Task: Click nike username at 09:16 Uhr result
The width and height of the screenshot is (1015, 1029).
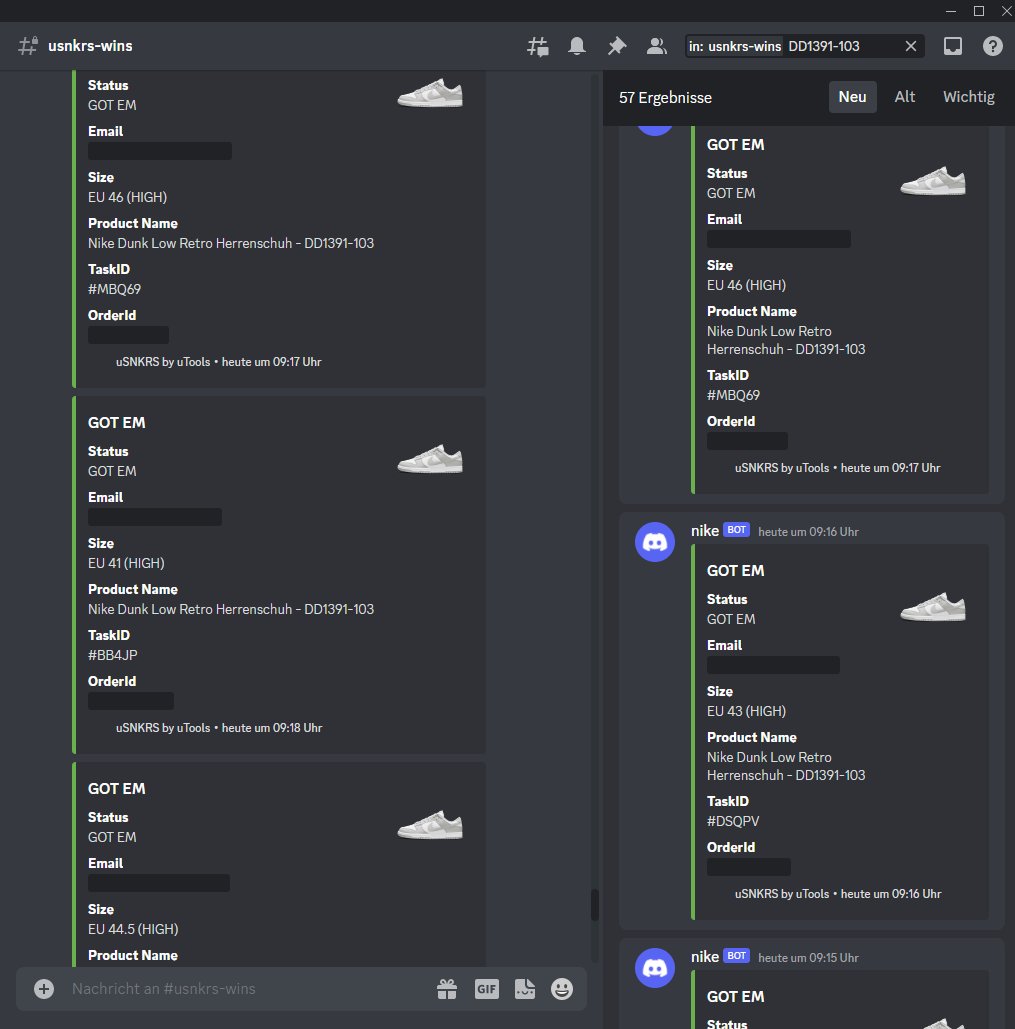Action: [705, 531]
